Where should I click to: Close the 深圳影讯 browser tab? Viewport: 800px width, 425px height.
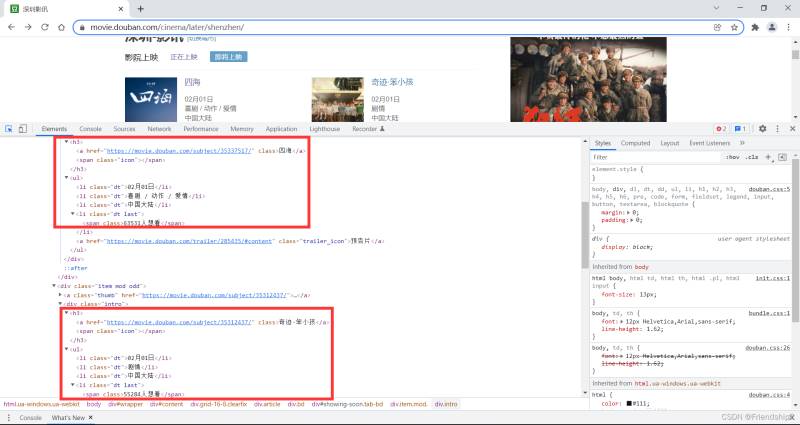[121, 9]
